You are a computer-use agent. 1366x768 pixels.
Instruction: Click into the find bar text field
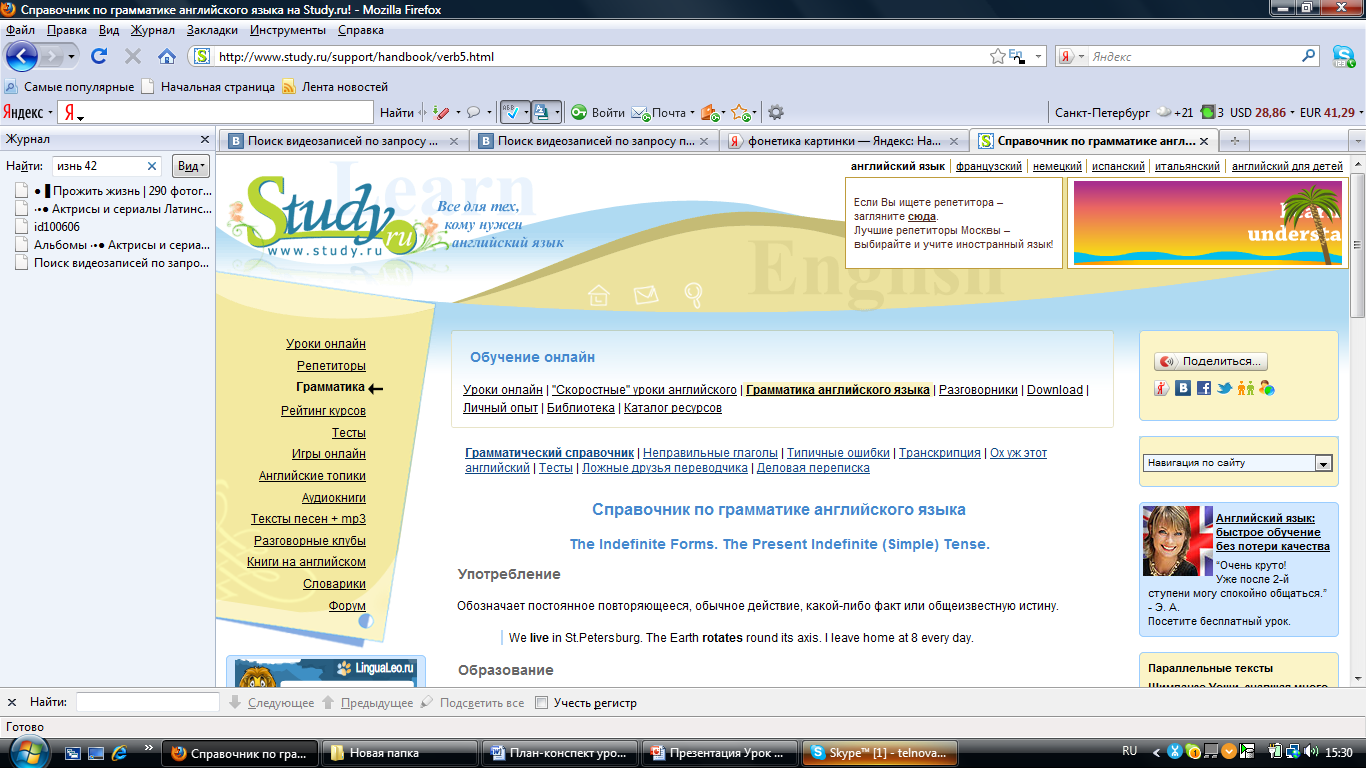tap(148, 703)
